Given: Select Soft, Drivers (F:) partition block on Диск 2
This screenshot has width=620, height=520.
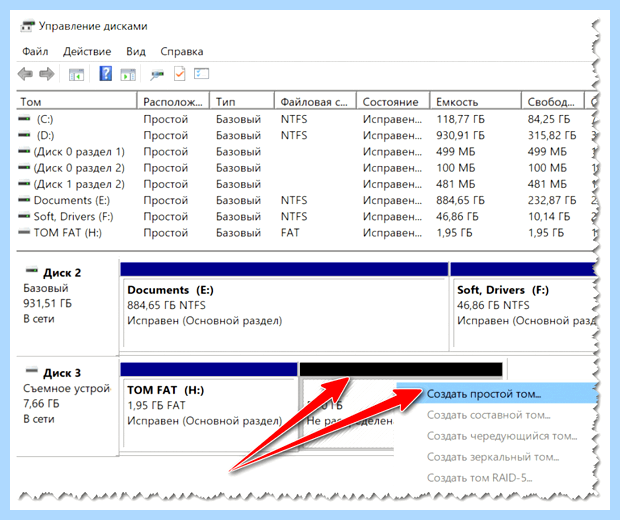Looking at the screenshot, I should pyautogui.click(x=523, y=306).
